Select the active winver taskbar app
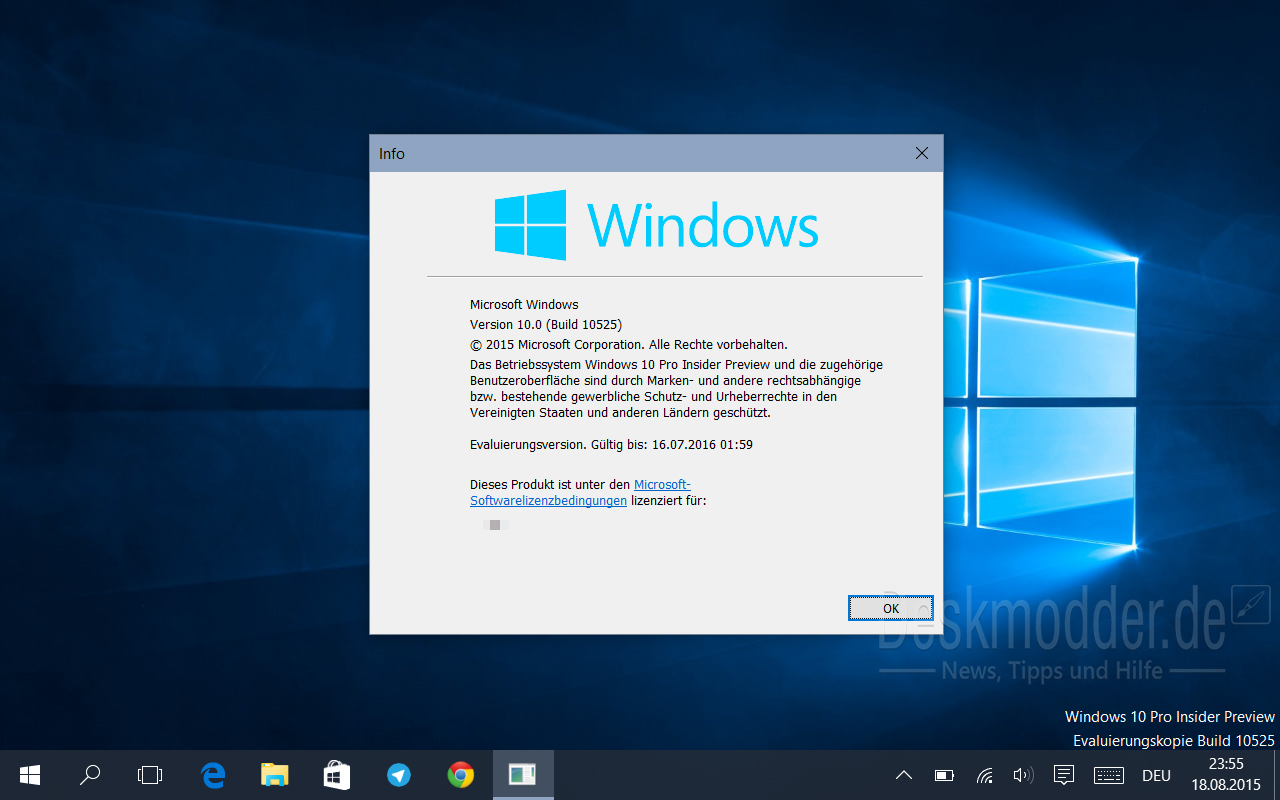 click(523, 775)
